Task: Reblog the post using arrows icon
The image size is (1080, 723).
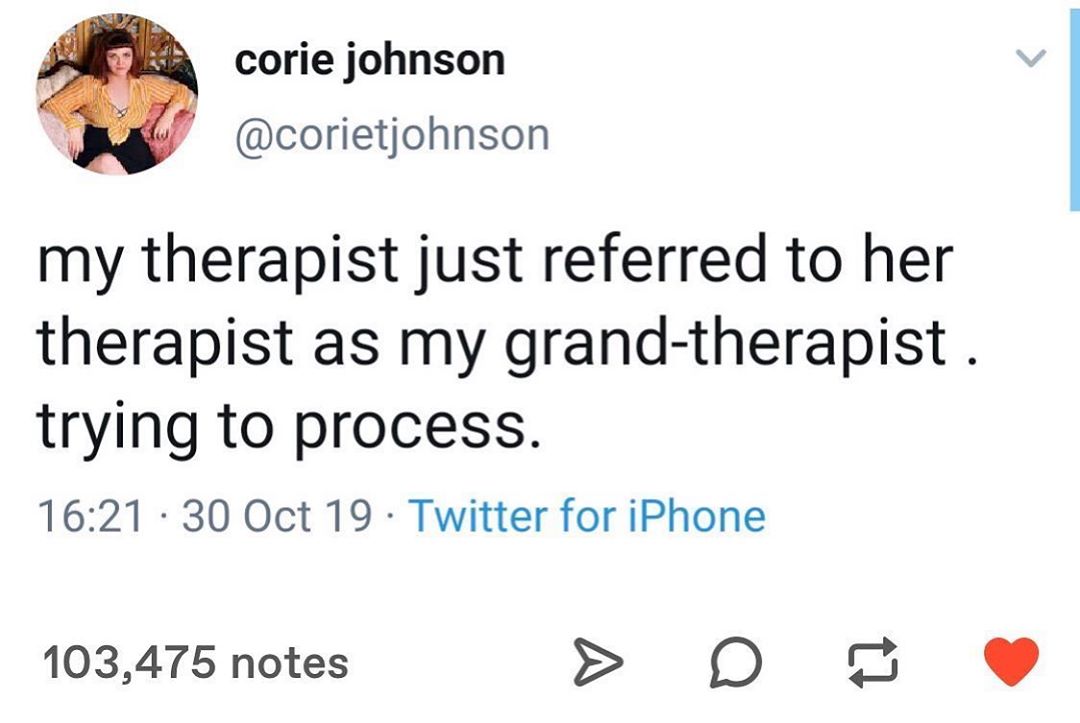Action: pyautogui.click(x=867, y=664)
